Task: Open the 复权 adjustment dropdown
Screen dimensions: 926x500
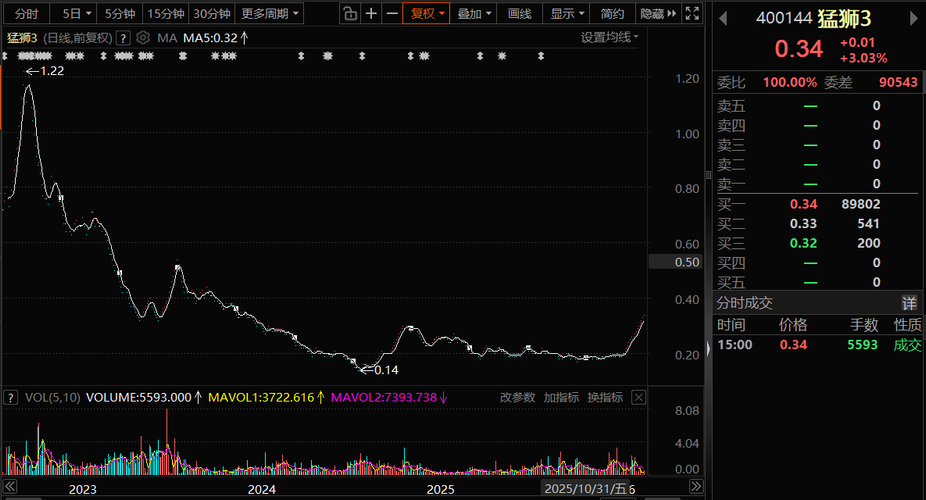Action: click(426, 14)
